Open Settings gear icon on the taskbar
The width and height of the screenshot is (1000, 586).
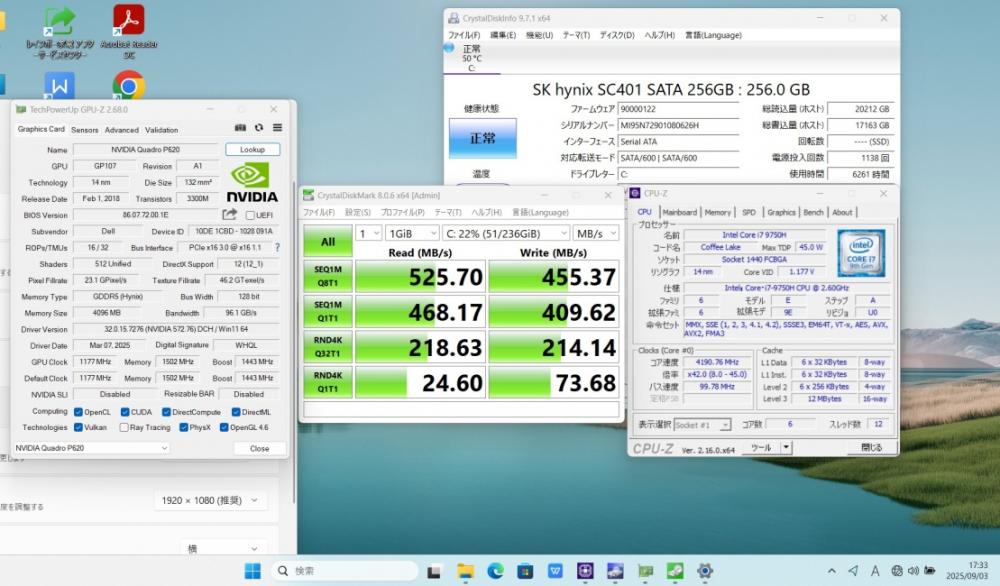tap(705, 571)
